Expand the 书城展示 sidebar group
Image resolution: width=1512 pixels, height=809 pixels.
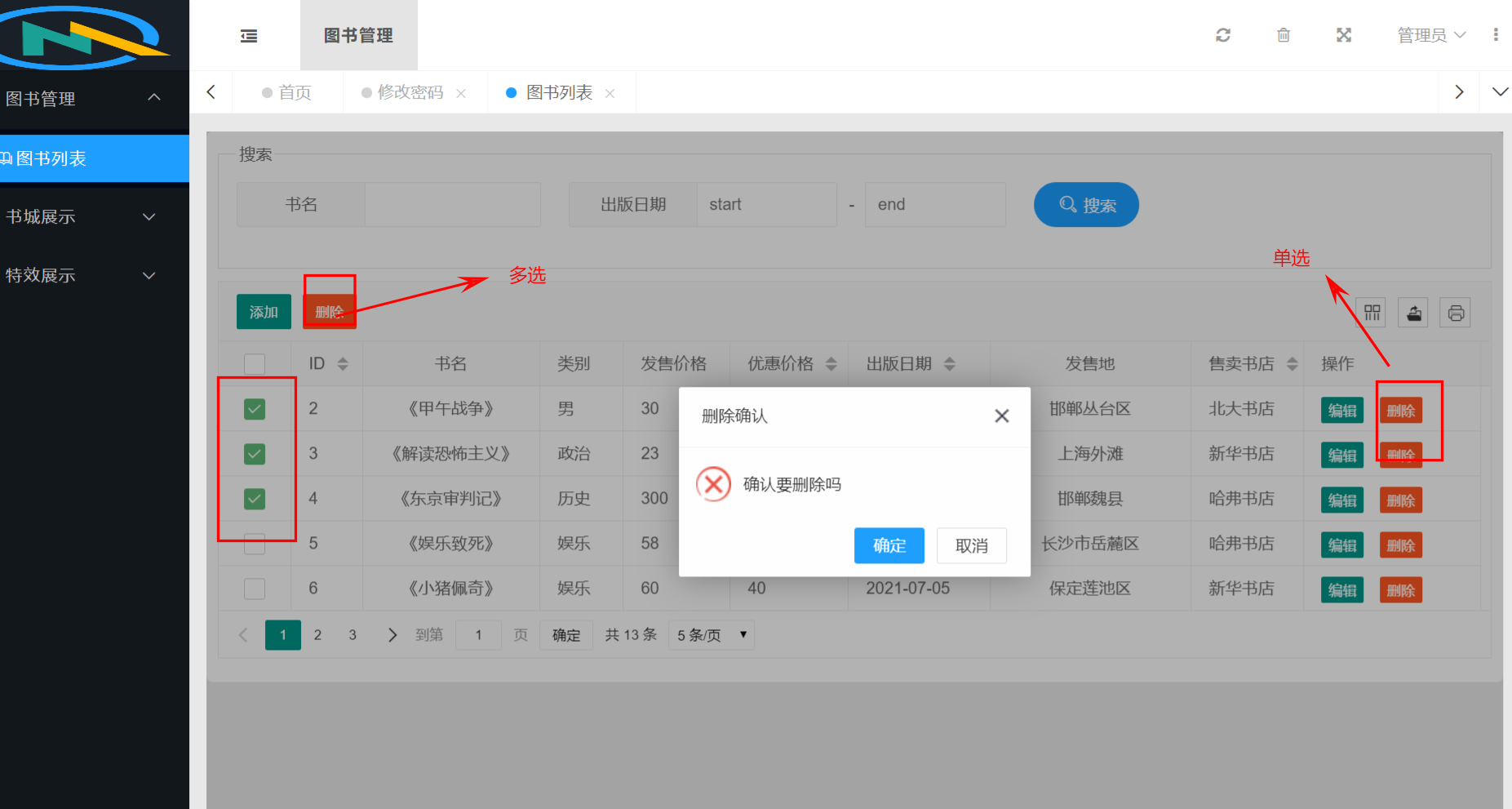[95, 216]
